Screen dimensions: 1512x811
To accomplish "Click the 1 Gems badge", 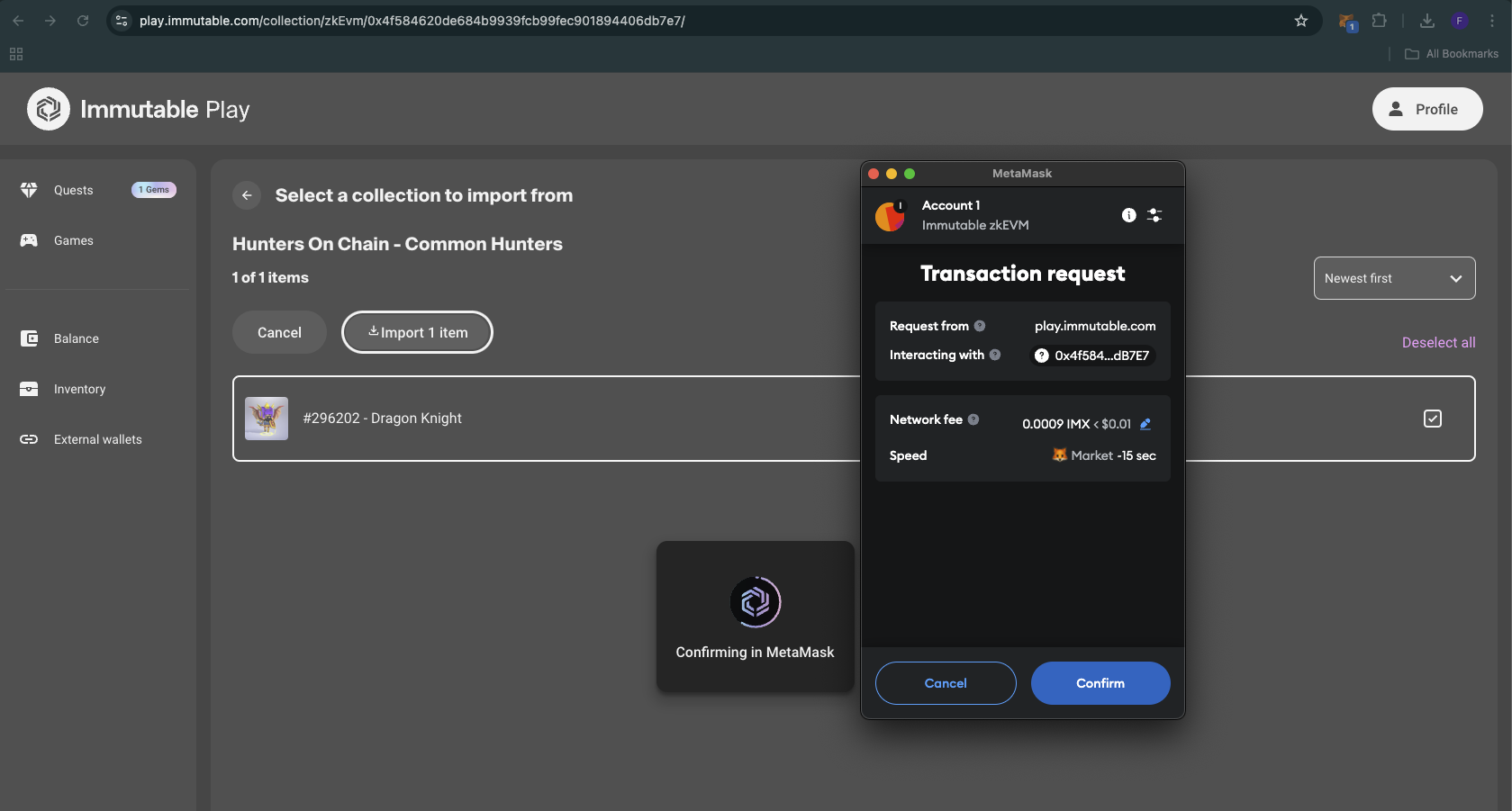I will [154, 190].
